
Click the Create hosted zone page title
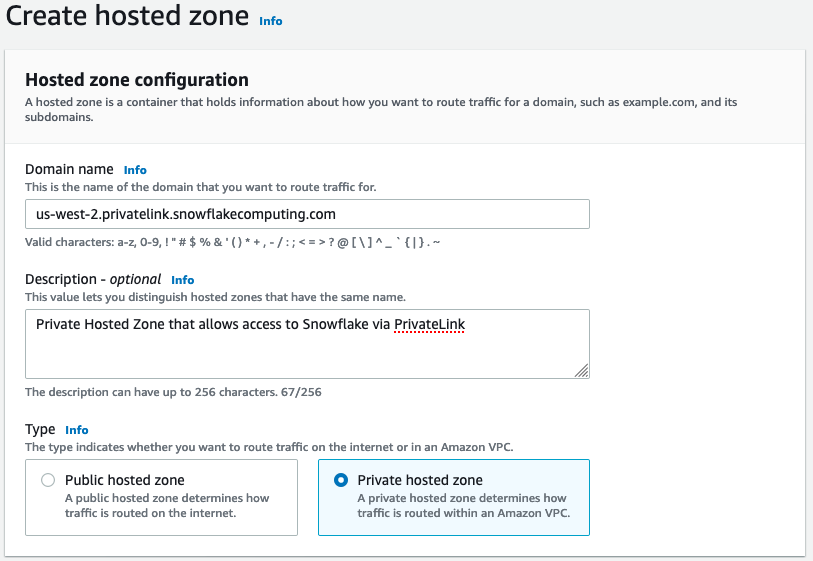(x=127, y=16)
